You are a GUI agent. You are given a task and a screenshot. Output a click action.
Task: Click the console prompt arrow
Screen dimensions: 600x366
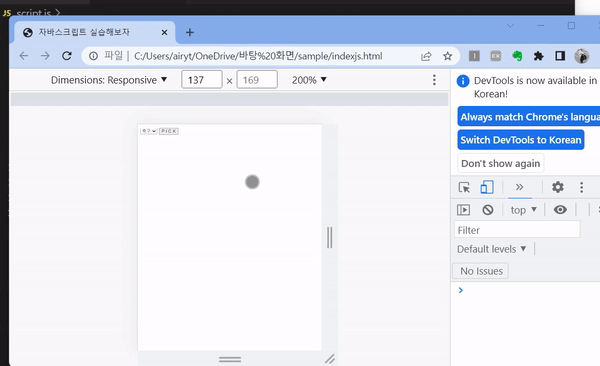point(461,290)
